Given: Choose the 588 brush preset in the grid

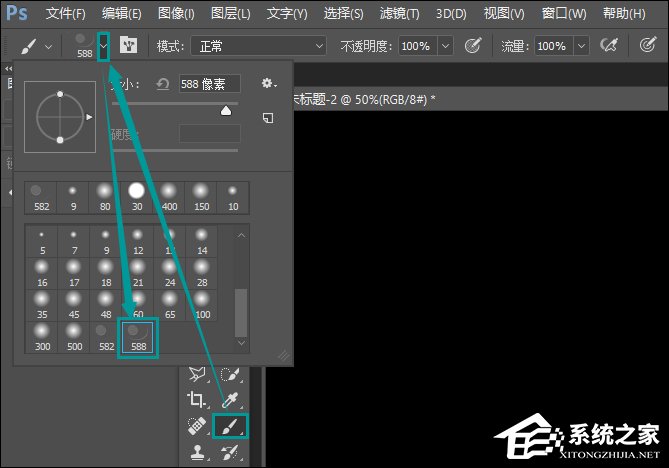Looking at the screenshot, I should 138,337.
